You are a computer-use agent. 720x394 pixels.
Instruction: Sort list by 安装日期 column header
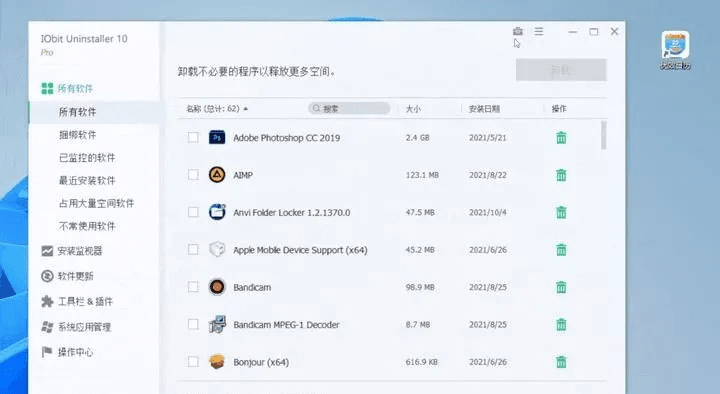484,109
